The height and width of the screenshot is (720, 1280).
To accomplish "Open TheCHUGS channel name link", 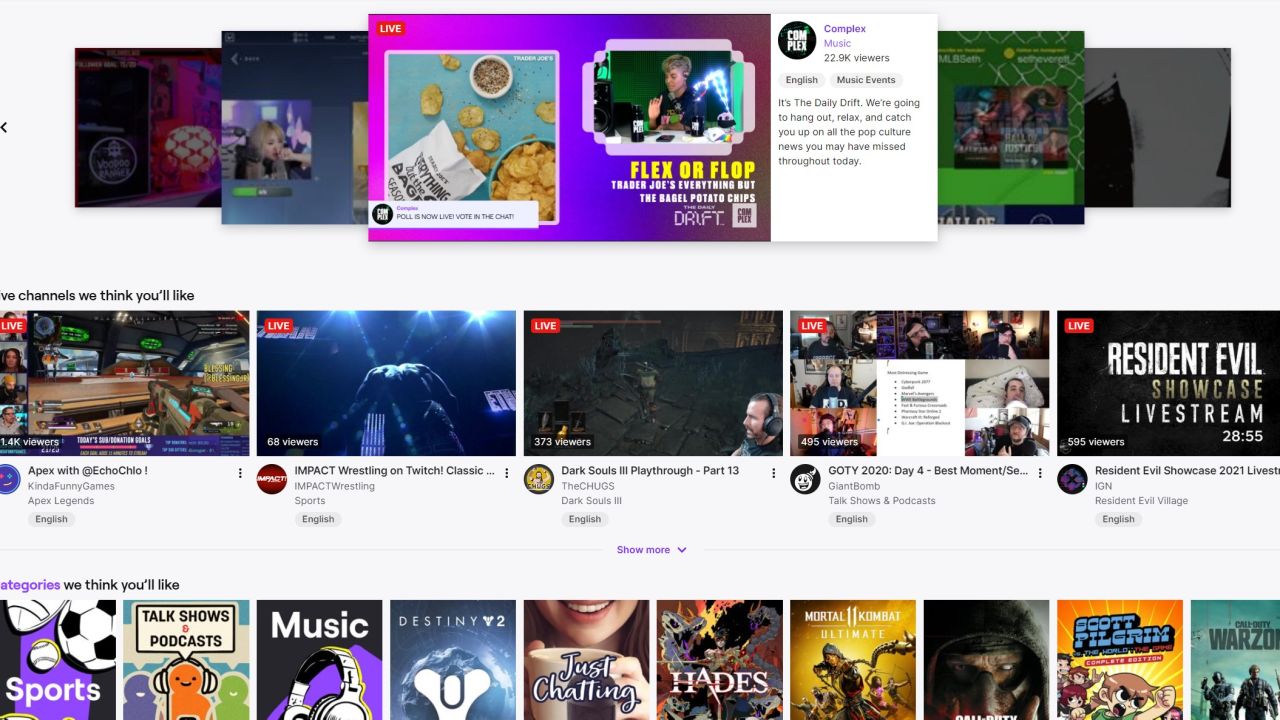I will click(x=588, y=487).
